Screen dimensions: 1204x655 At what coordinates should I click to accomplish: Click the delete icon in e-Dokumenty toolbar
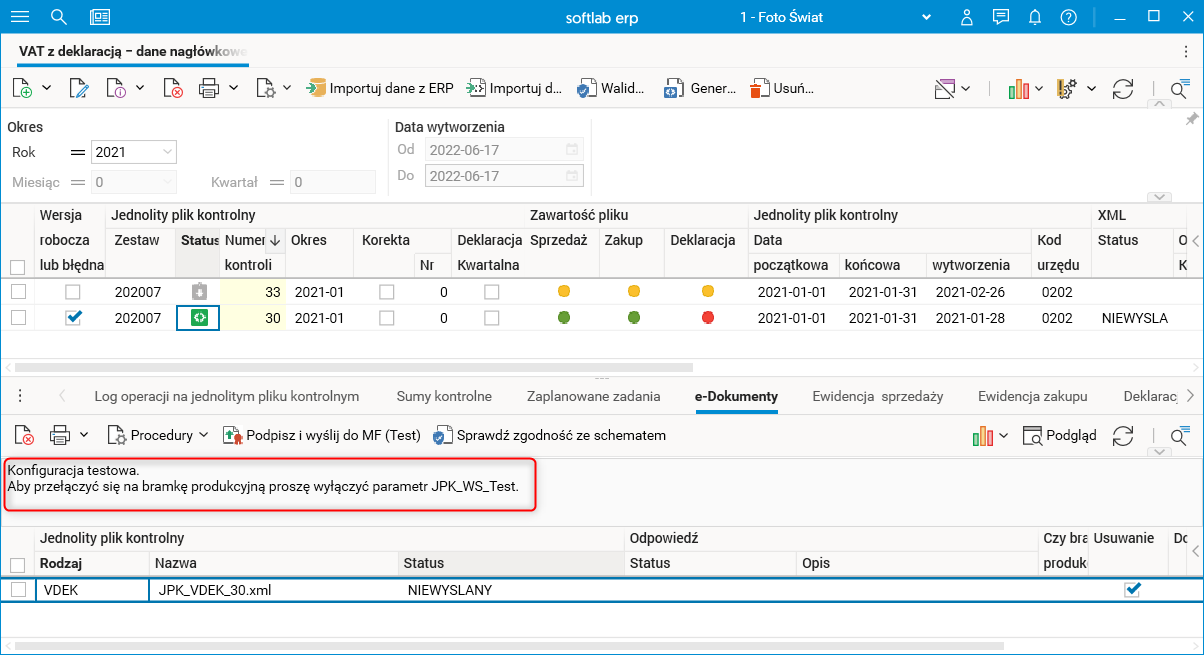[x=24, y=435]
